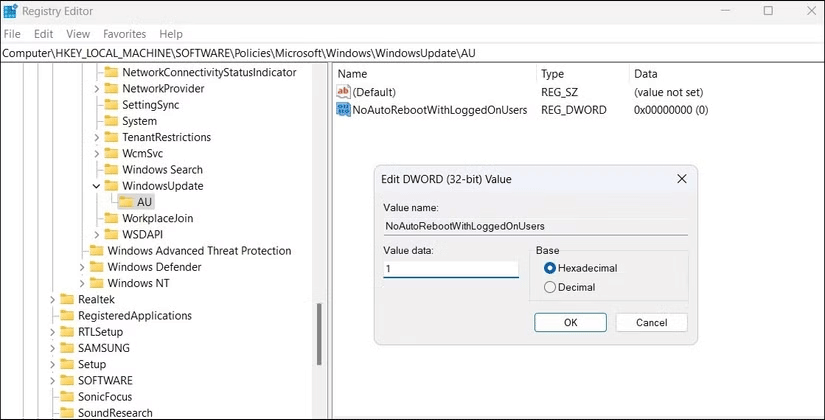Viewport: 825px width, 420px height.
Task: Click the Registry Editor app icon in title bar
Action: pyautogui.click(x=10, y=11)
